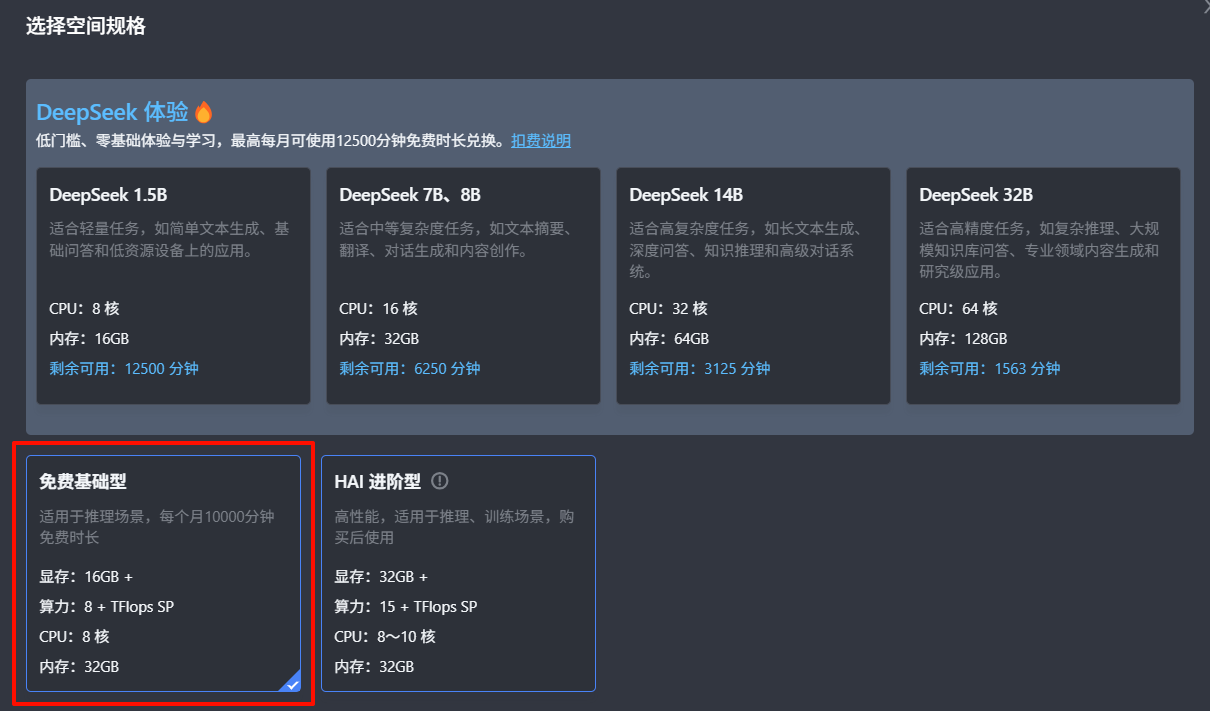
Task: Click the 适合轻量任务 description in DeepSeek 1.5B
Action: [170, 240]
